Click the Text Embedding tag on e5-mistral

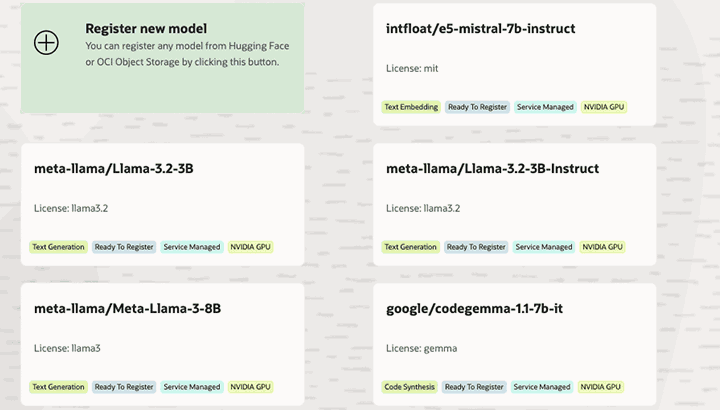[x=411, y=107]
